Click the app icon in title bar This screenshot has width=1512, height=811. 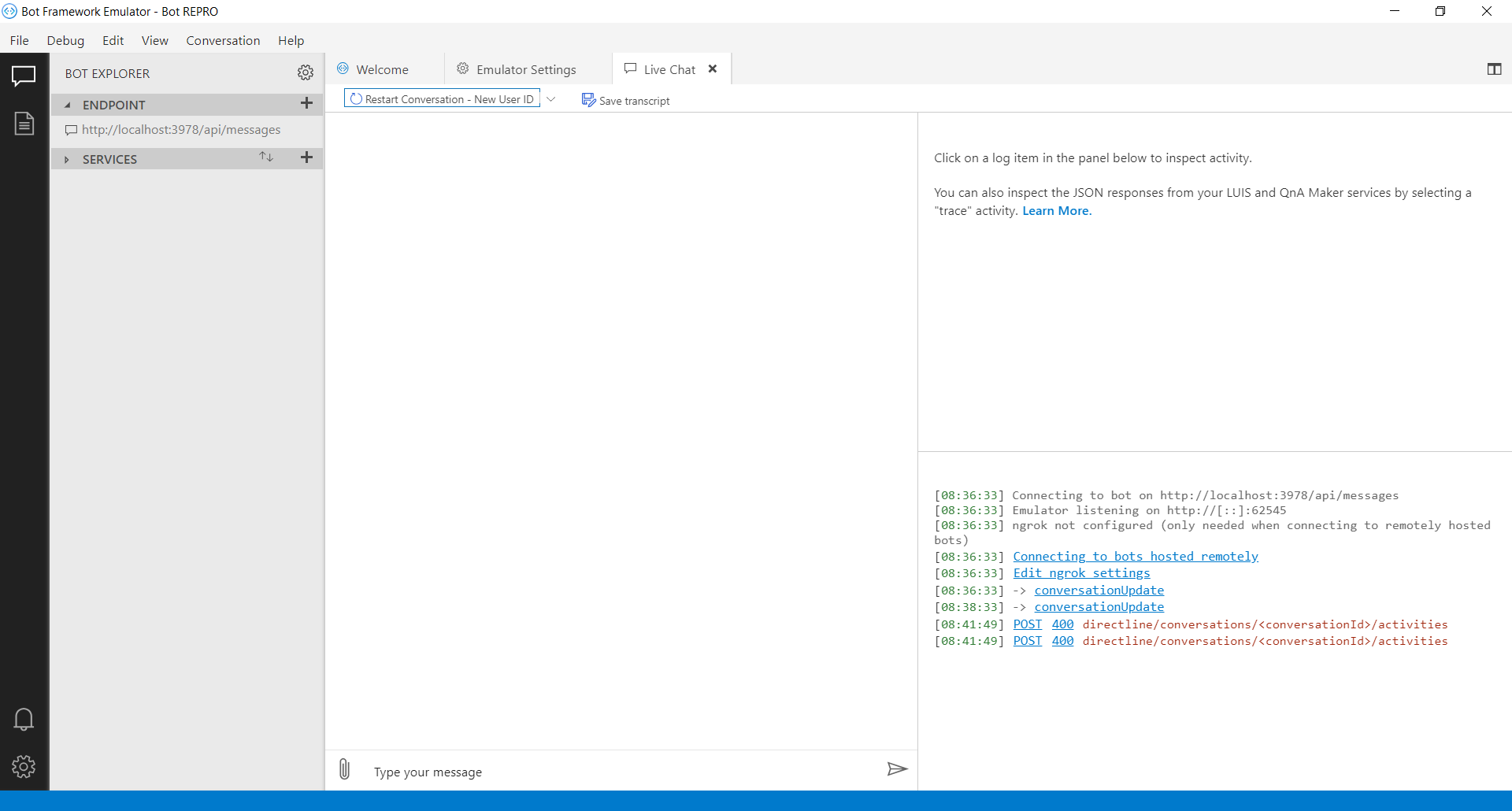(x=9, y=11)
